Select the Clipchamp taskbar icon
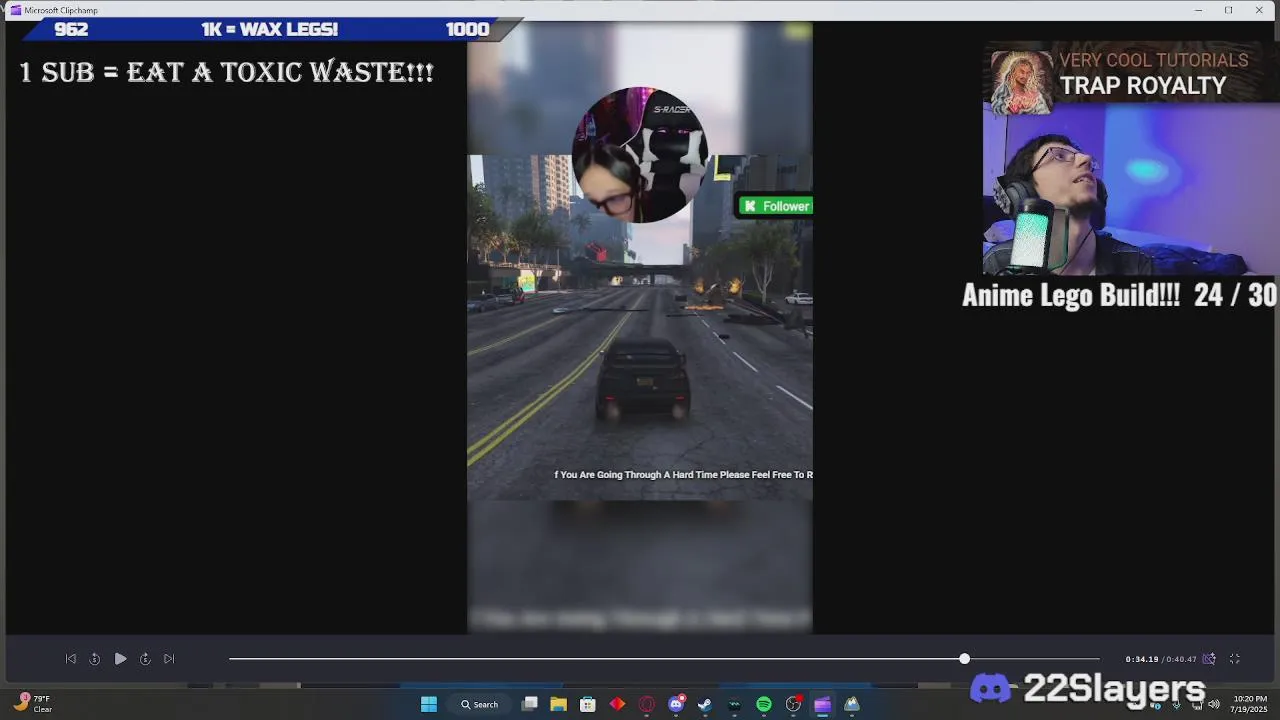The image size is (1280, 720). pyautogui.click(x=823, y=704)
